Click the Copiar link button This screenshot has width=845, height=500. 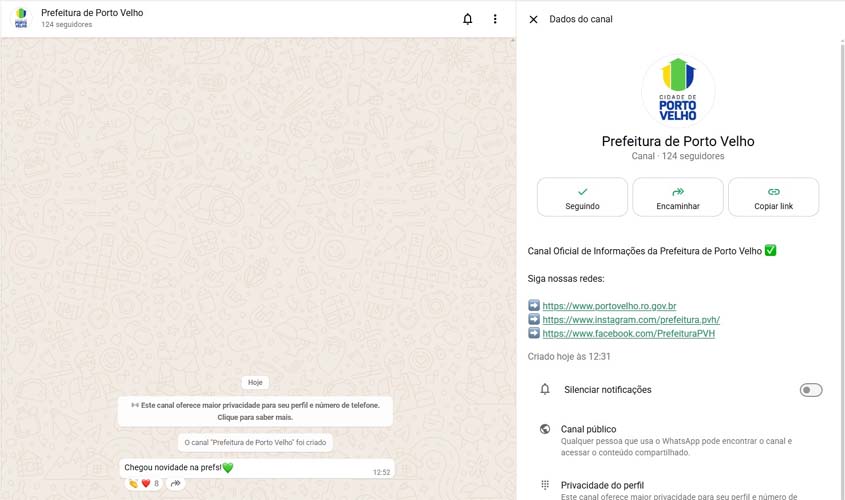[x=773, y=197]
